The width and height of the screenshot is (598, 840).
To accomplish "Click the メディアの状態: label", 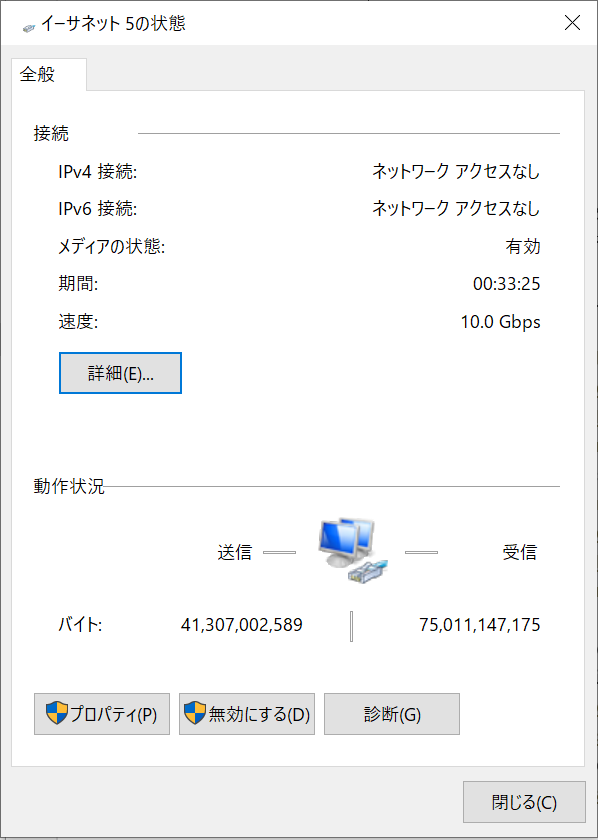I will [111, 247].
